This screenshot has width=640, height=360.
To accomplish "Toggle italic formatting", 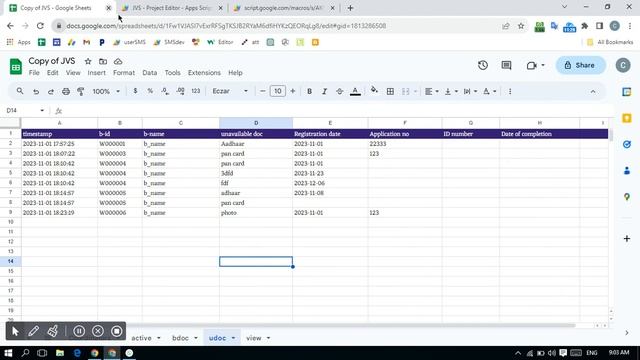I will click(324, 91).
